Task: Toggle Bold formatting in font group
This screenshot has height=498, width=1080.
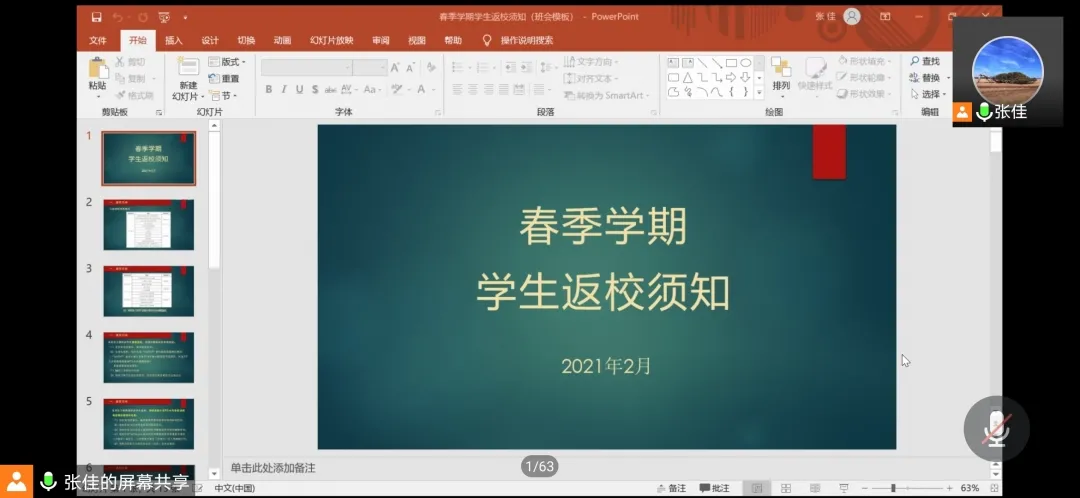Action: coord(269,90)
